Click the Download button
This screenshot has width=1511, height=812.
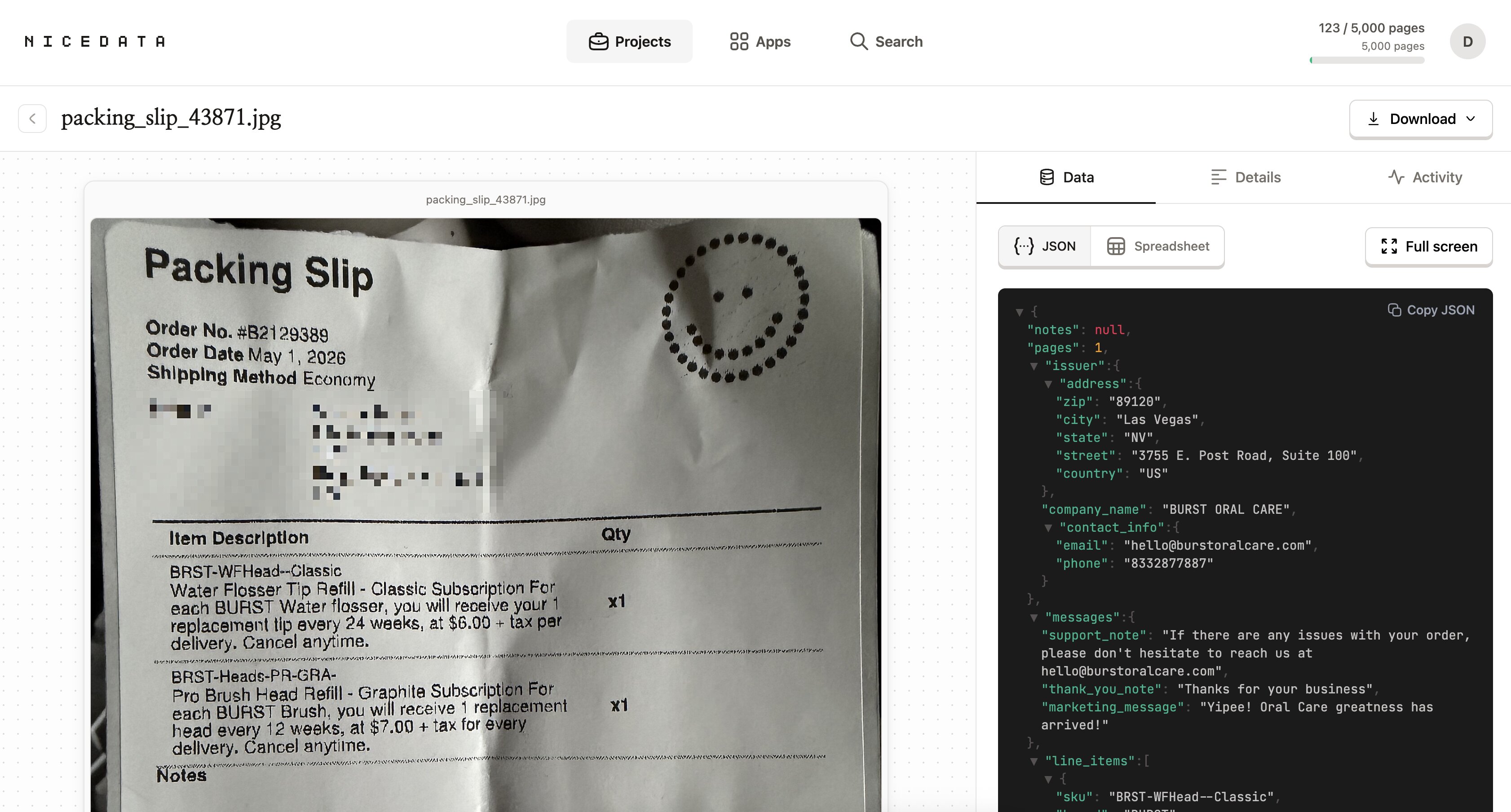(1421, 119)
